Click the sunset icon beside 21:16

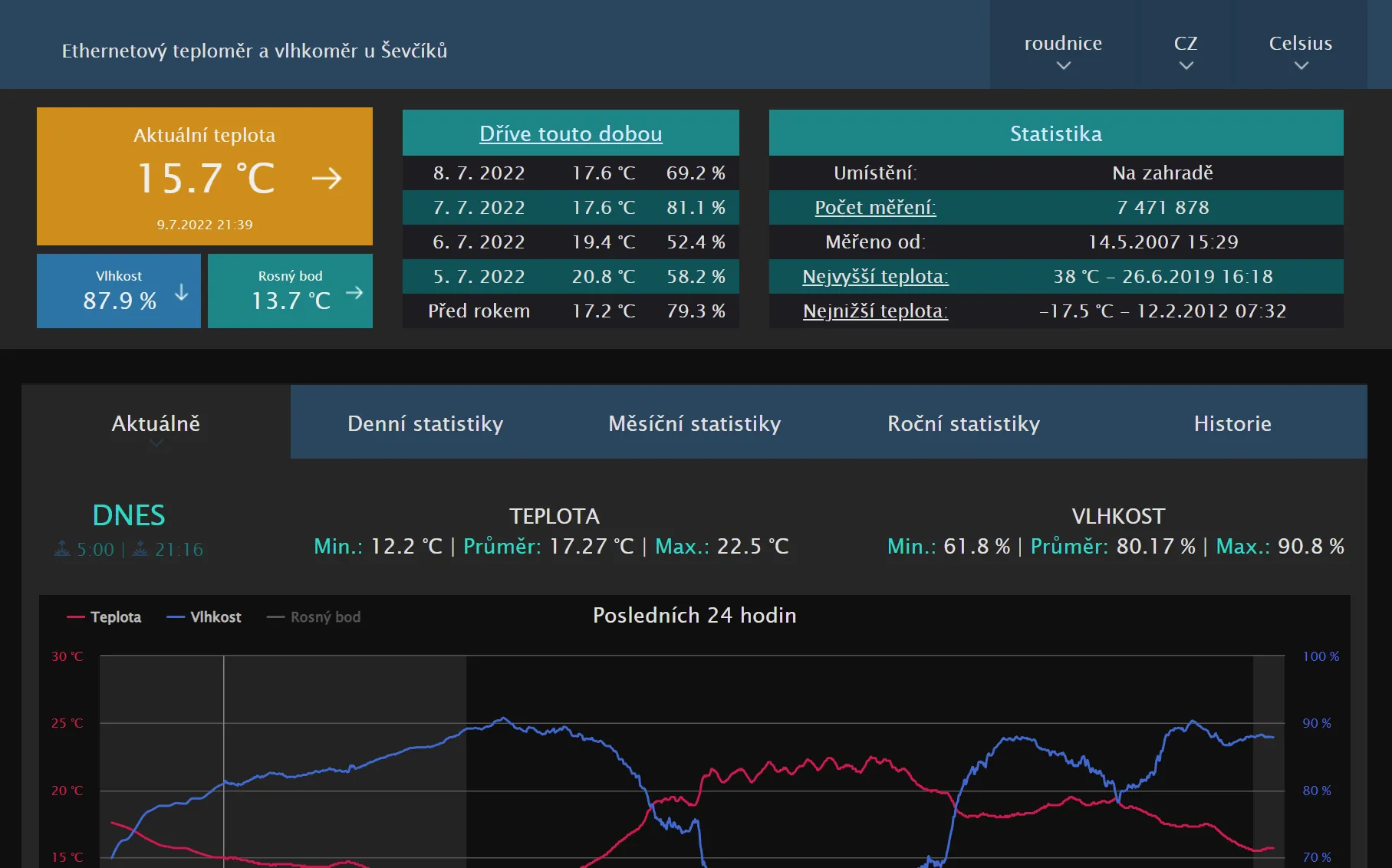(x=140, y=548)
